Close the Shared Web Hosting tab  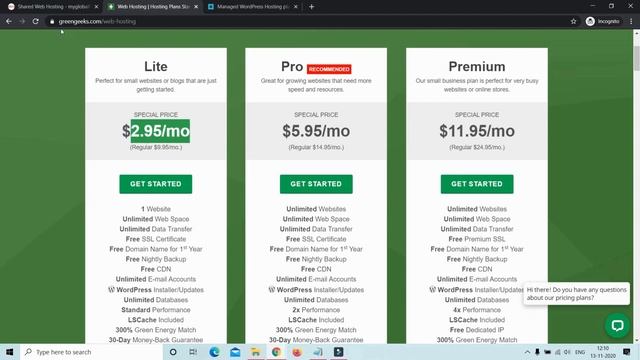[x=96, y=7]
